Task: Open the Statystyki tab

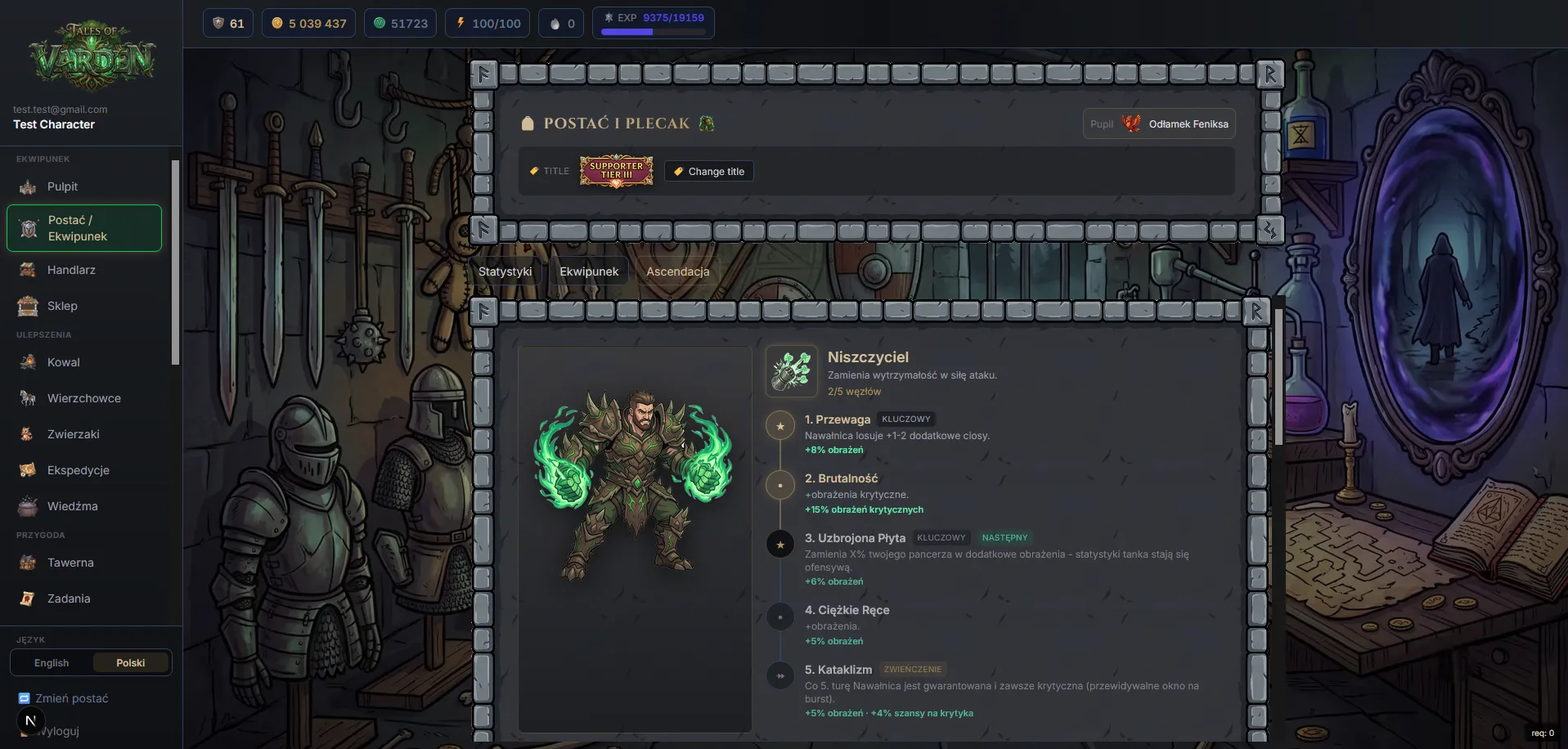Action: point(505,271)
